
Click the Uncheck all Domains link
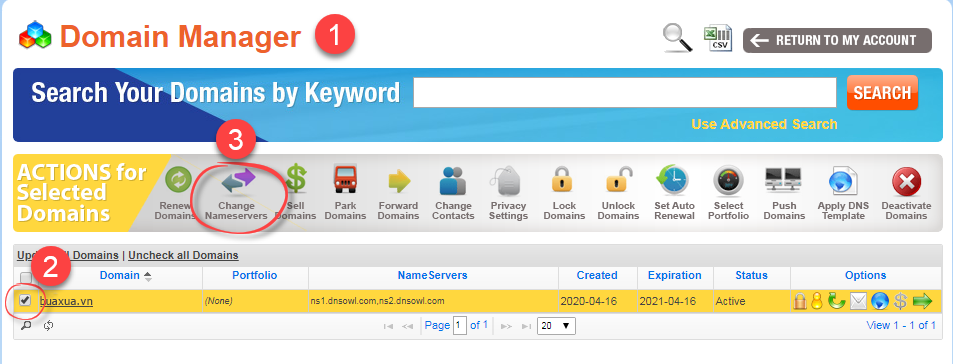coord(184,255)
